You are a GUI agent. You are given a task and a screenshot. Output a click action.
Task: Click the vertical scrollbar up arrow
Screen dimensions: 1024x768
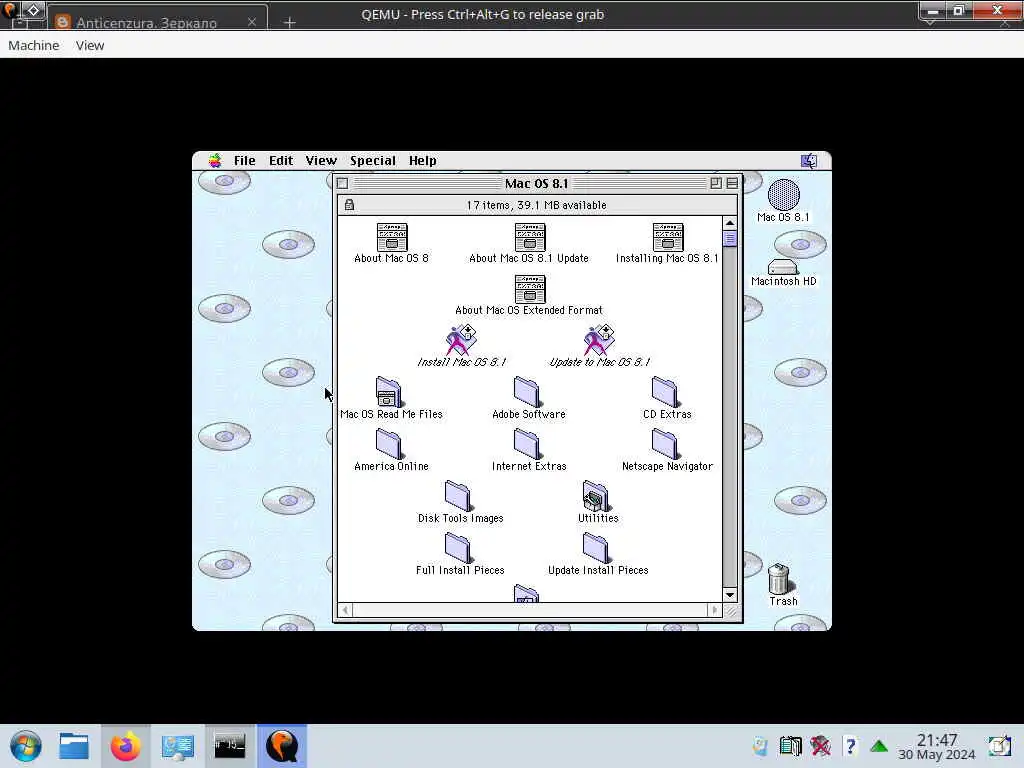pos(730,223)
